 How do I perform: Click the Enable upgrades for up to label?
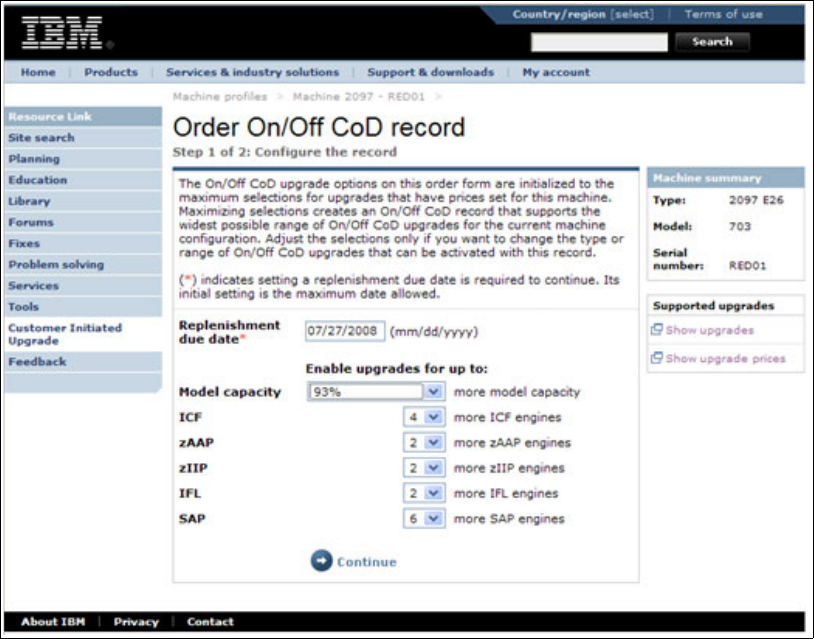click(397, 369)
